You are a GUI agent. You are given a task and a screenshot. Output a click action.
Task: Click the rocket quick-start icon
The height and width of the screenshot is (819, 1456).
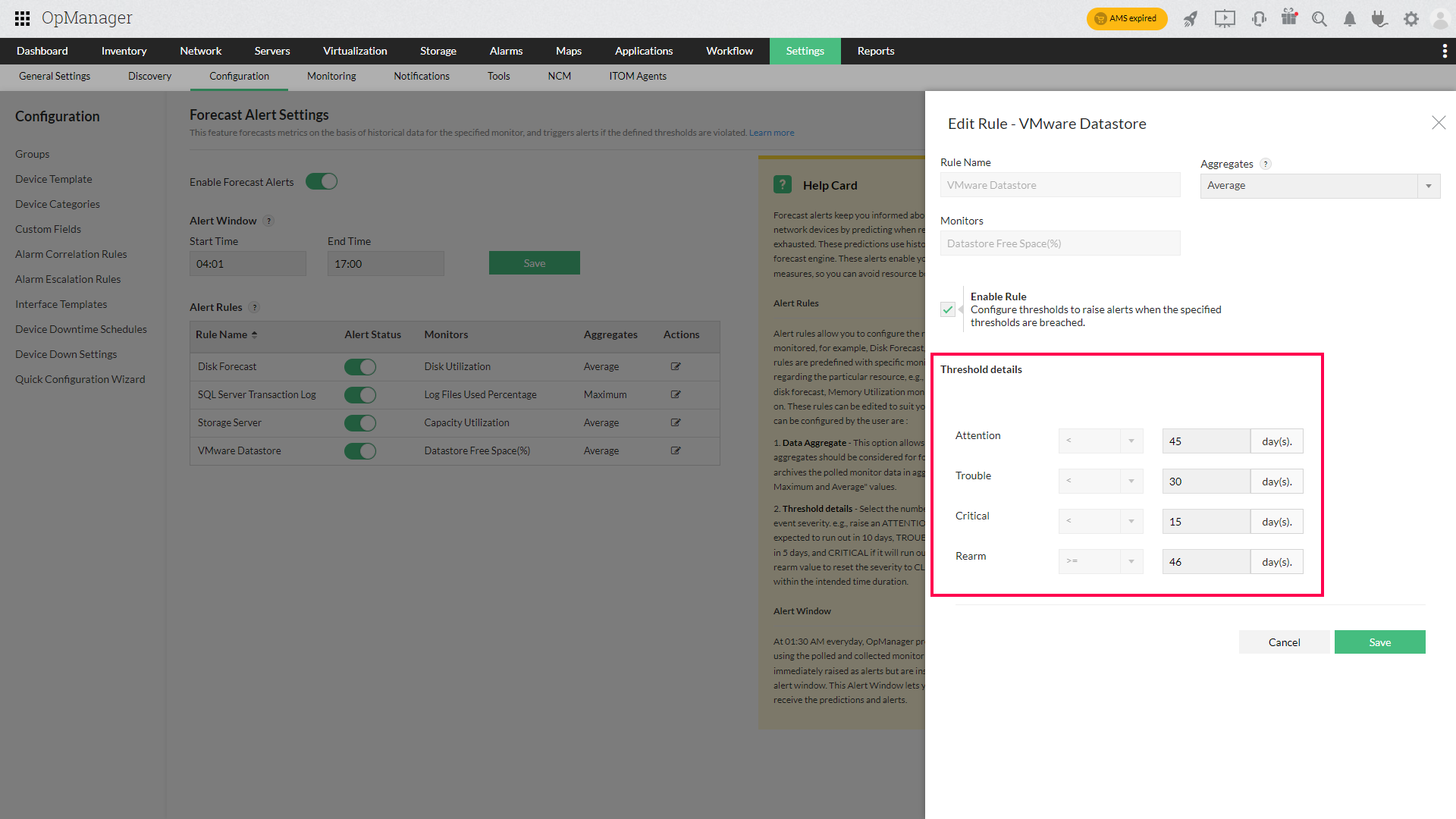(x=1191, y=19)
